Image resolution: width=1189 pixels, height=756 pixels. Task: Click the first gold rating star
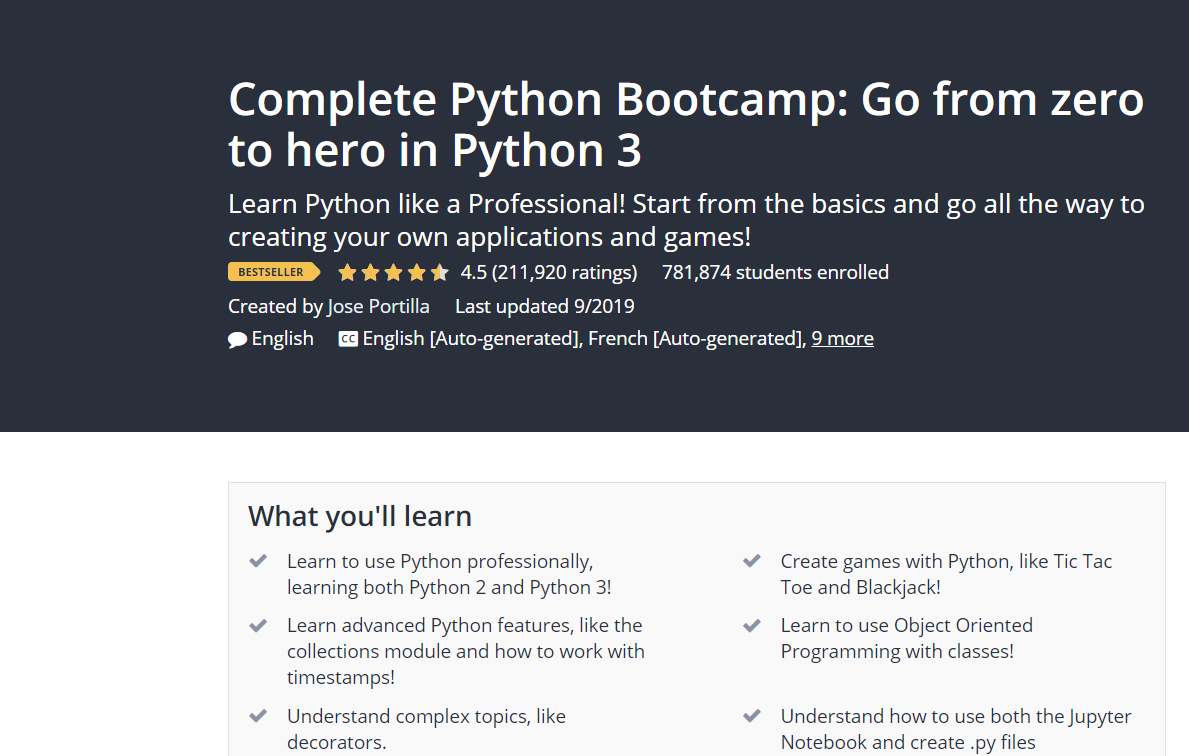(346, 271)
